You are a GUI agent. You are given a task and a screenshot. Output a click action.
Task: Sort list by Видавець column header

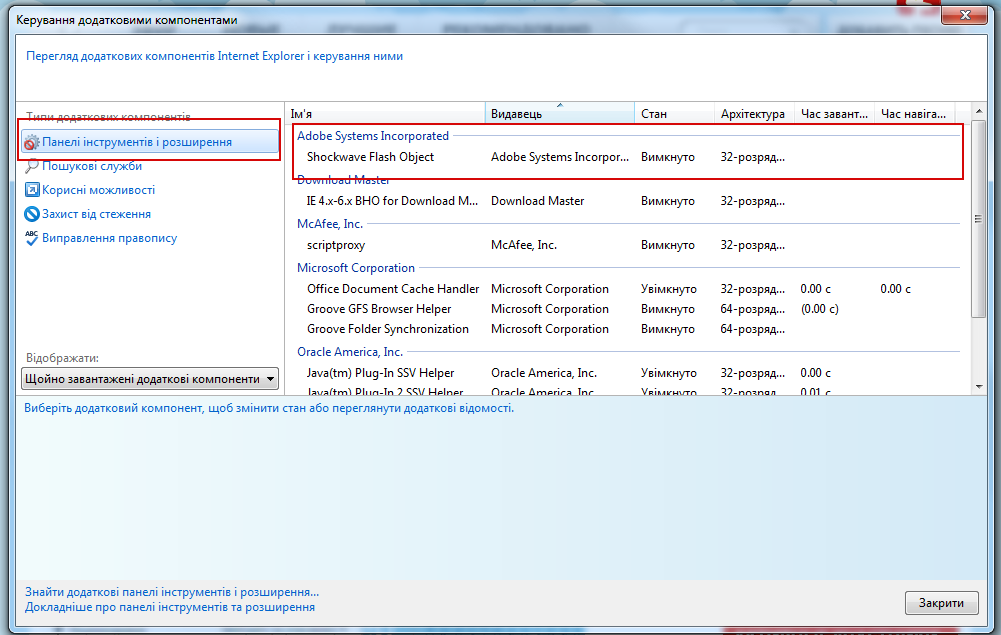560,114
